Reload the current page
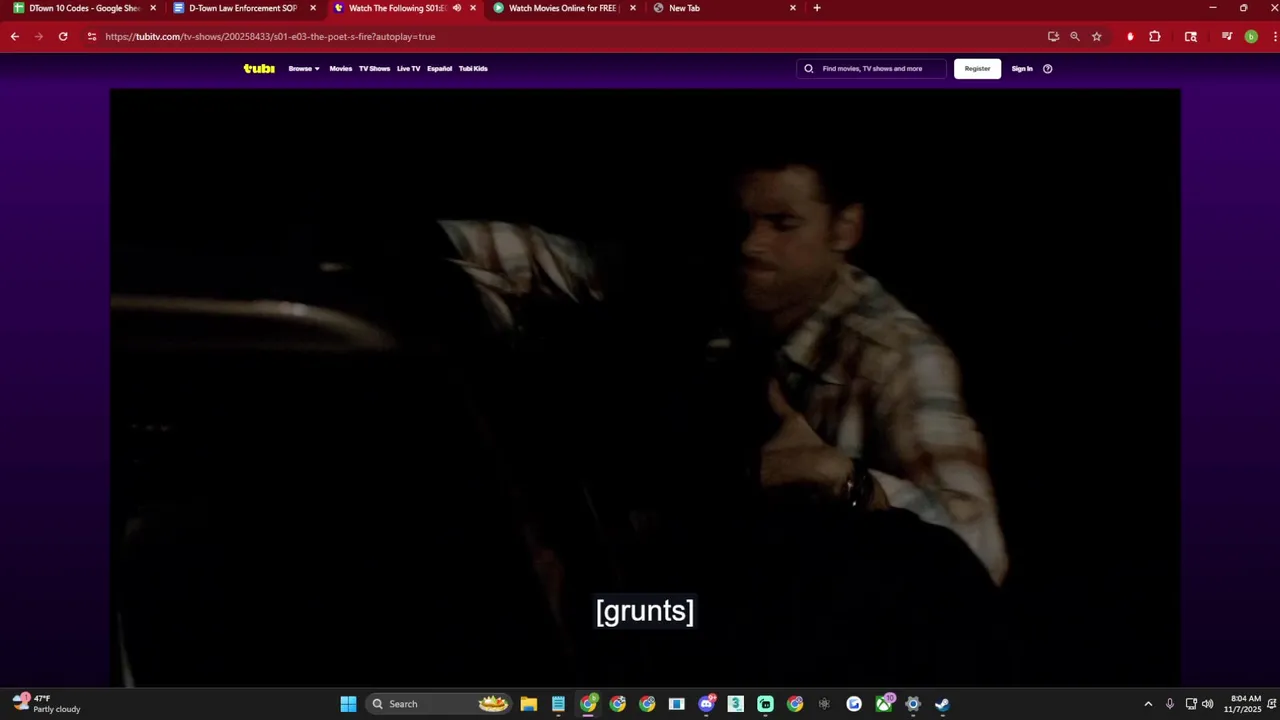Screen dimensions: 1280x720 click(x=63, y=36)
